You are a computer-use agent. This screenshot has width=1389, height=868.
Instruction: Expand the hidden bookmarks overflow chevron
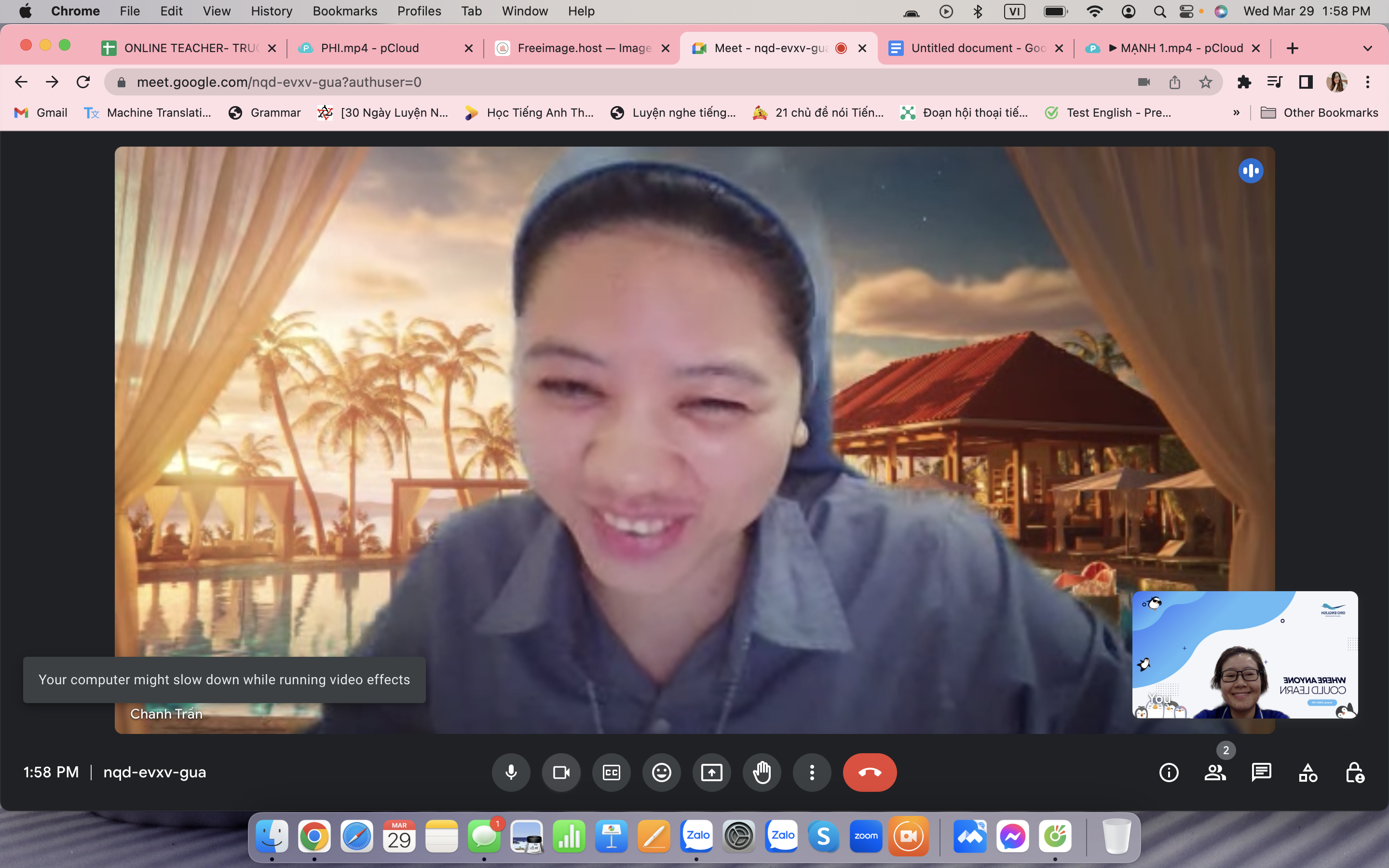(x=1236, y=112)
